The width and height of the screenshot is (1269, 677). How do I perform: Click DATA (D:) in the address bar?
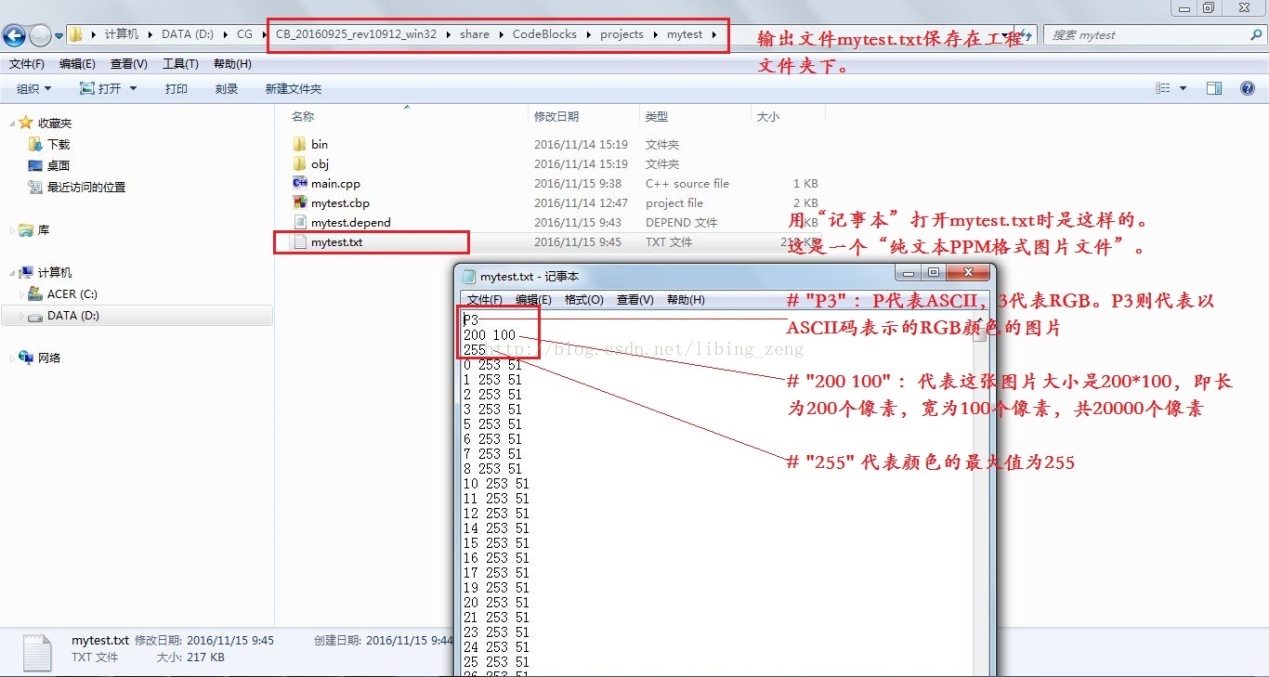tap(188, 35)
